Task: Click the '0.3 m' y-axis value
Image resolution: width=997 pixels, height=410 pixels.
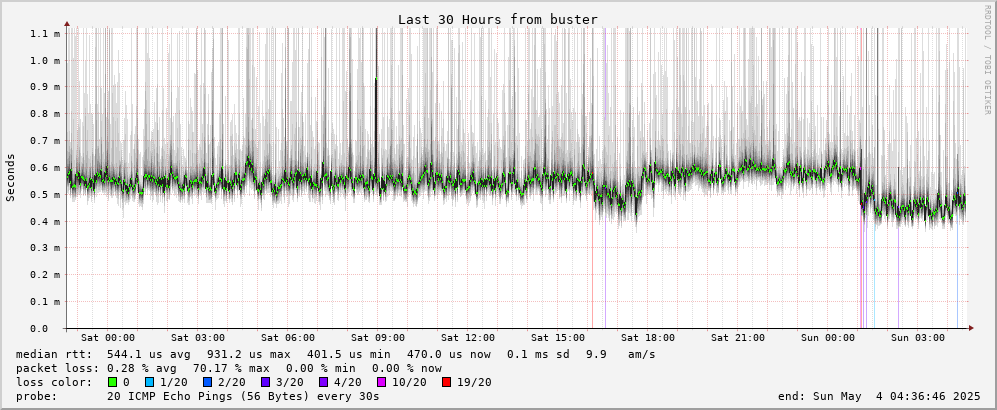Action: 46,248
